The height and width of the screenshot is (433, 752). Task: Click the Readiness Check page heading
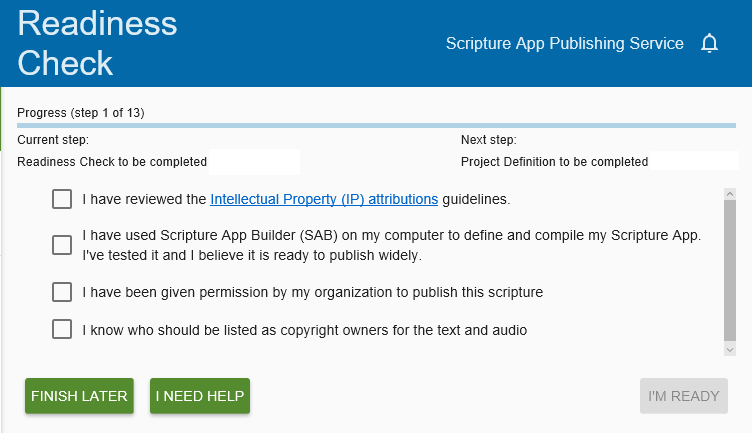[x=97, y=43]
